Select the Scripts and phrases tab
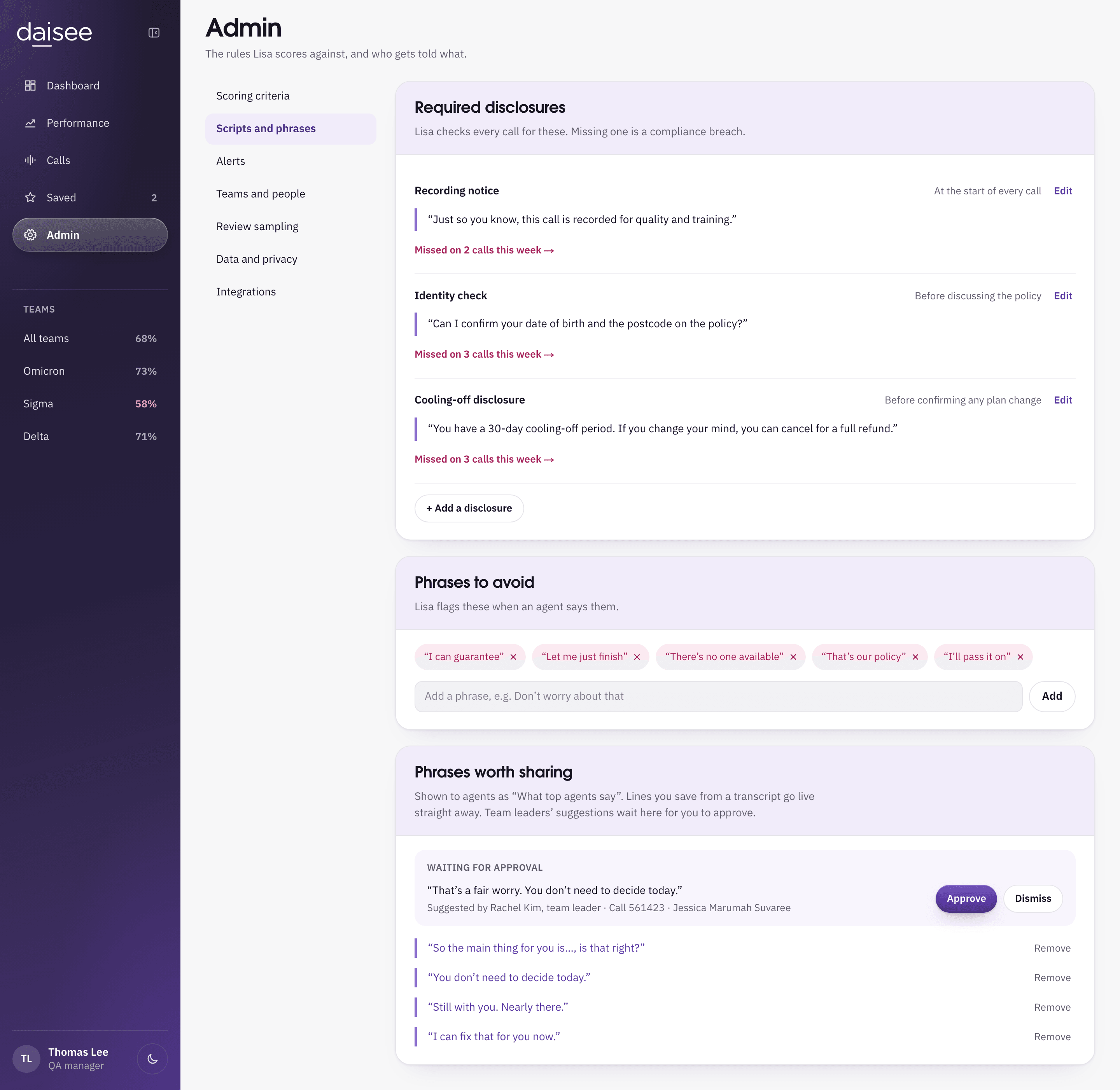 coord(291,128)
